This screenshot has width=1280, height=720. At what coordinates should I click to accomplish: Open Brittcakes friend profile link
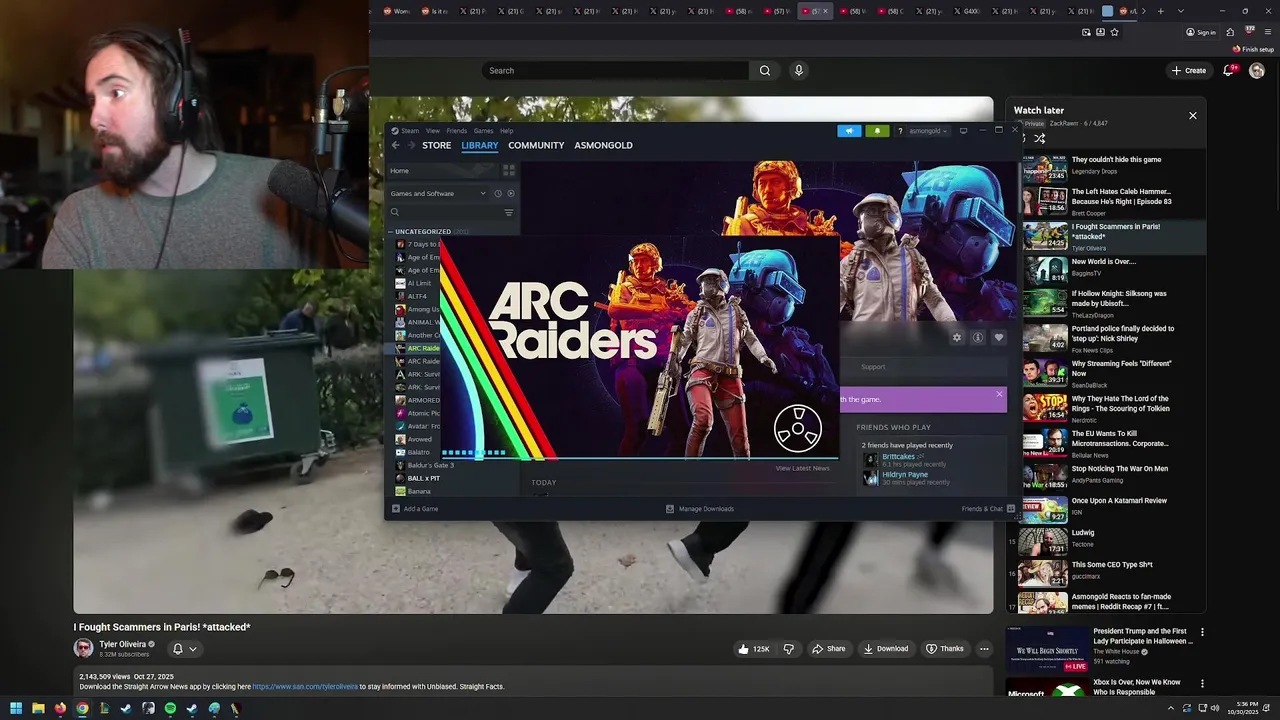pyautogui.click(x=898, y=457)
